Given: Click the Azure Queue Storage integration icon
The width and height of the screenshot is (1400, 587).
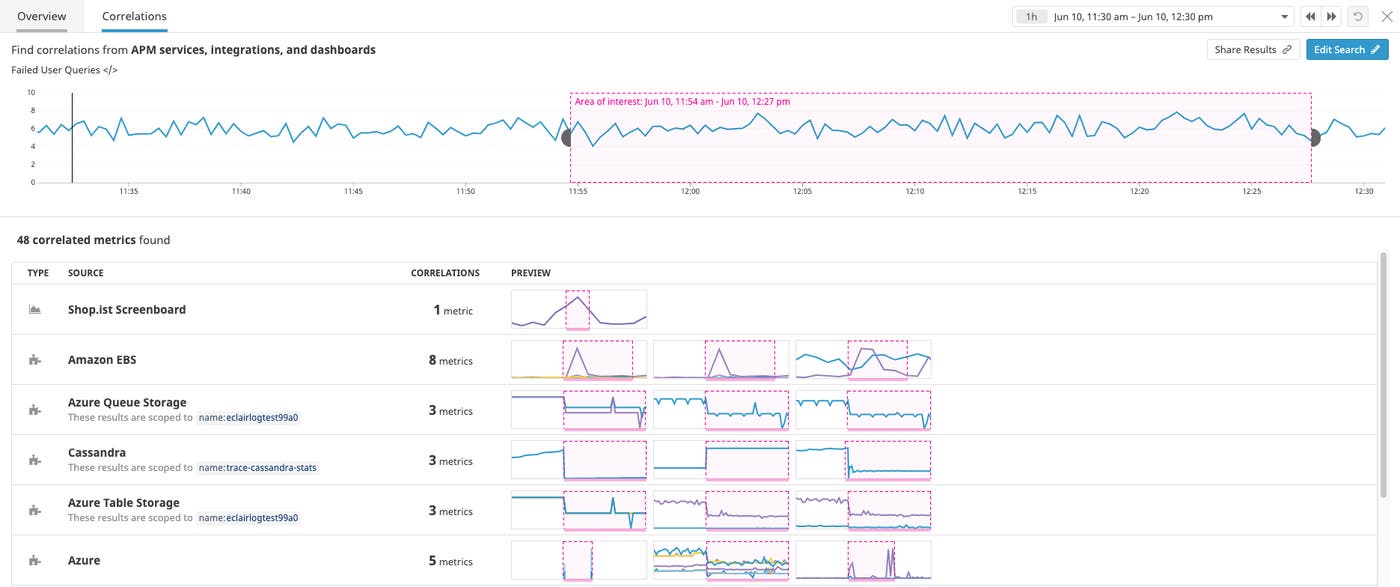Looking at the screenshot, I should tap(34, 409).
